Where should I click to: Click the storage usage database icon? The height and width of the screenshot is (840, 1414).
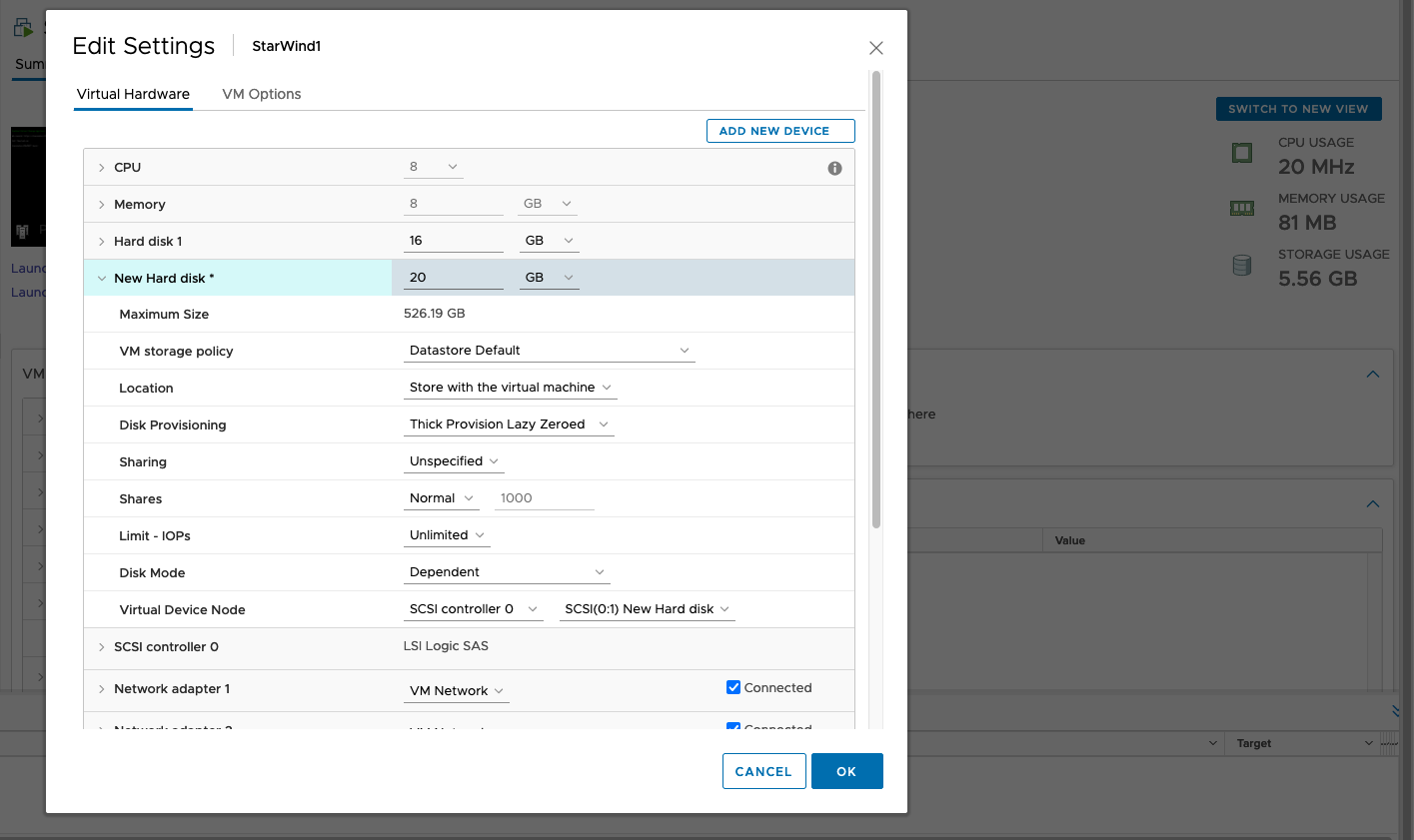tap(1241, 266)
